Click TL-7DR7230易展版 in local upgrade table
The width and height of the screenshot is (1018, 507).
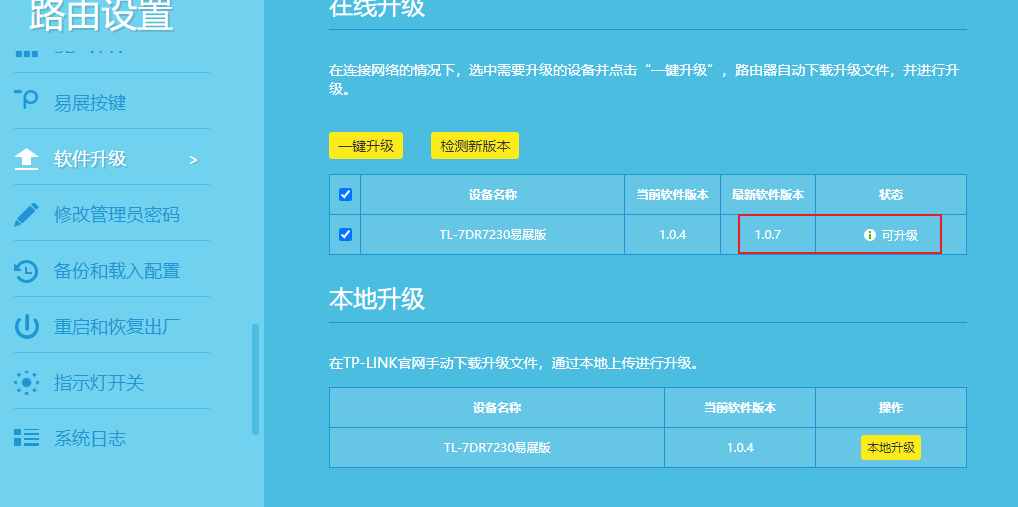(x=497, y=447)
